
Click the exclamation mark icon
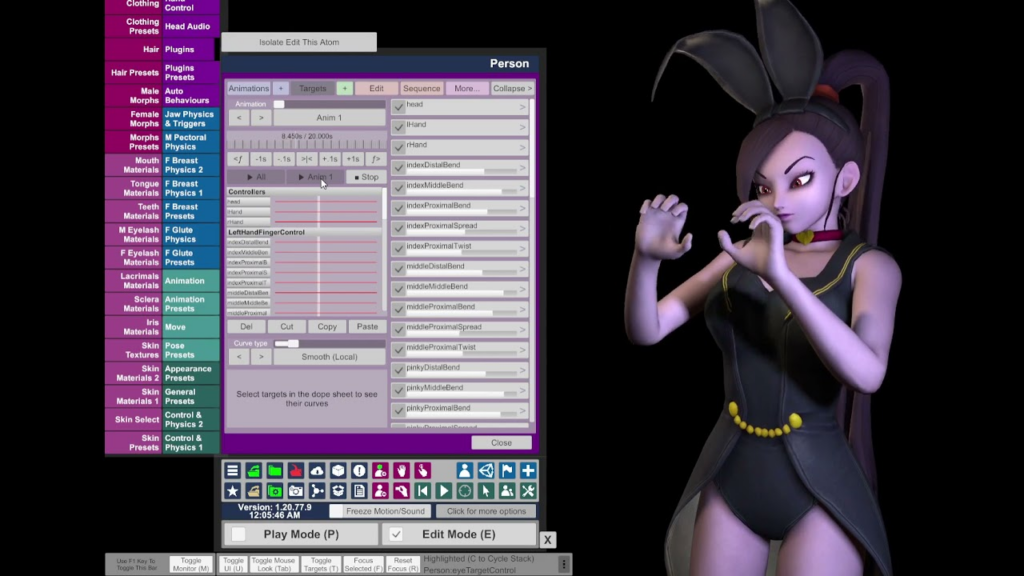(x=359, y=470)
